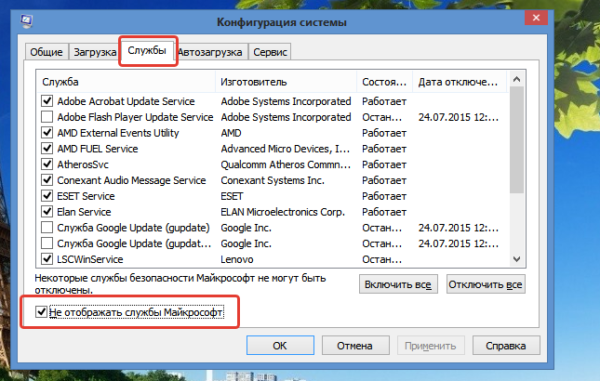Click the ELAN Microelectronics Corp. cell
Viewport: 600px width, 381px height.
tap(282, 212)
